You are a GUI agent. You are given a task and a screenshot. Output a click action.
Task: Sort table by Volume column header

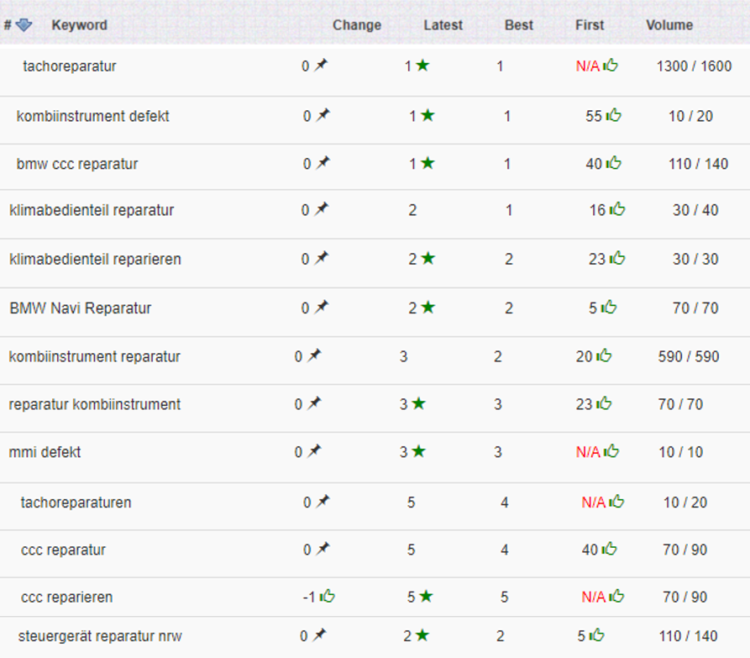670,25
